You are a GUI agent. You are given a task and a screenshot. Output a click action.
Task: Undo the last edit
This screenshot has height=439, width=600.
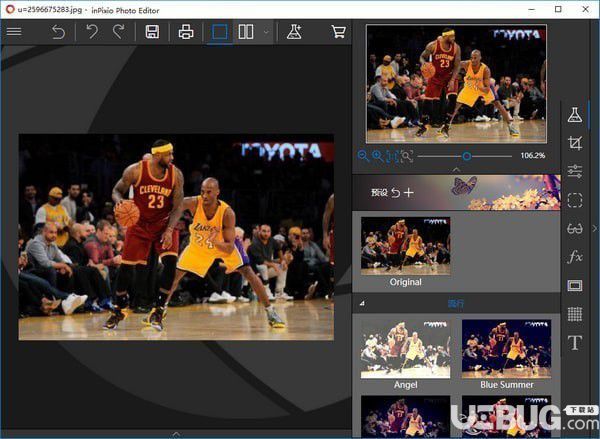click(92, 32)
